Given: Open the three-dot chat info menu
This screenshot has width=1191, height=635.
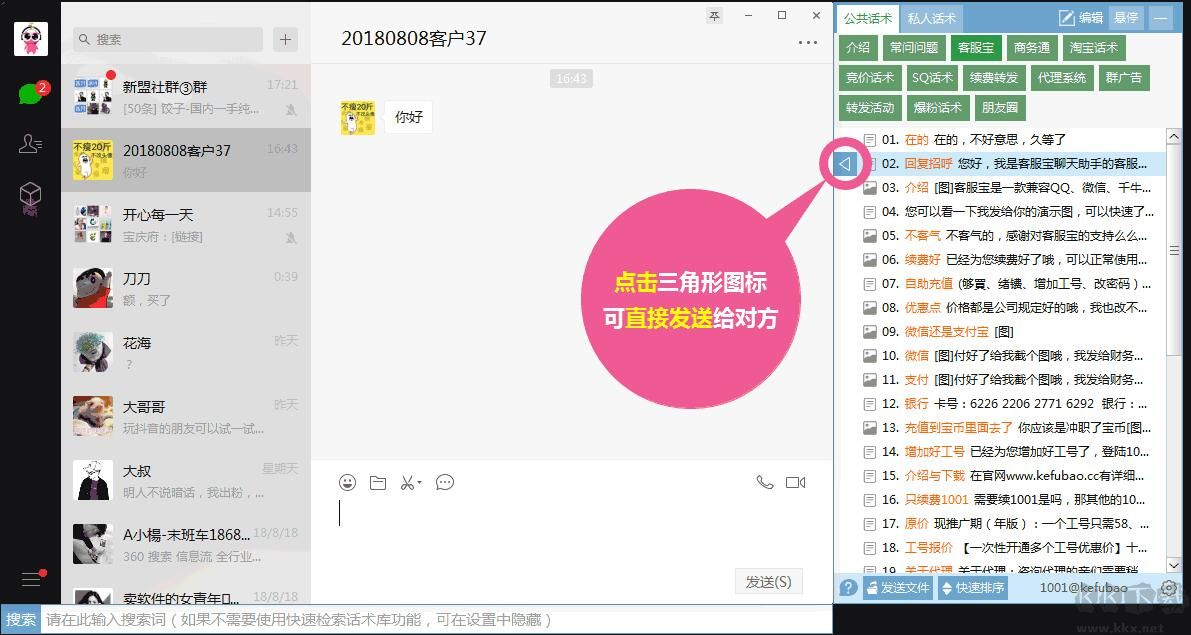Looking at the screenshot, I should click(807, 42).
